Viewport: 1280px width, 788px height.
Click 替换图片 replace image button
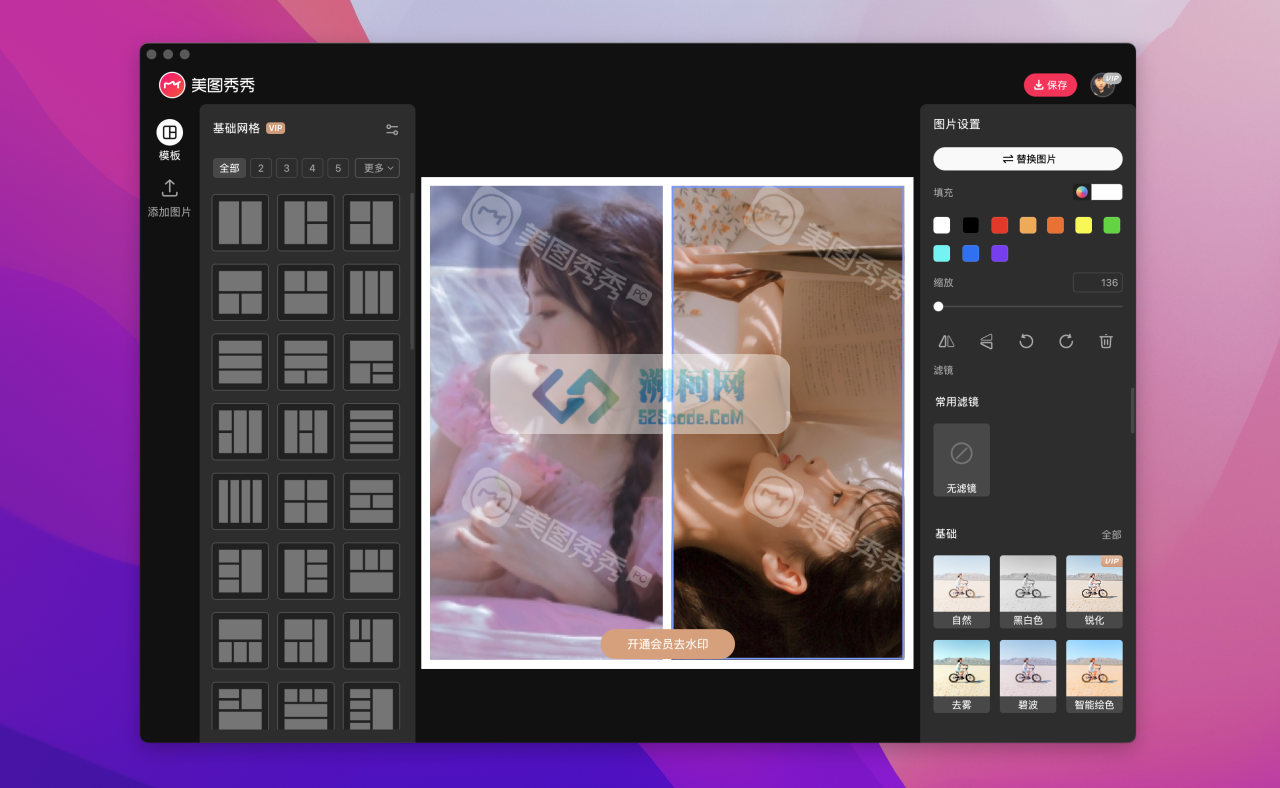pyautogui.click(x=1028, y=159)
